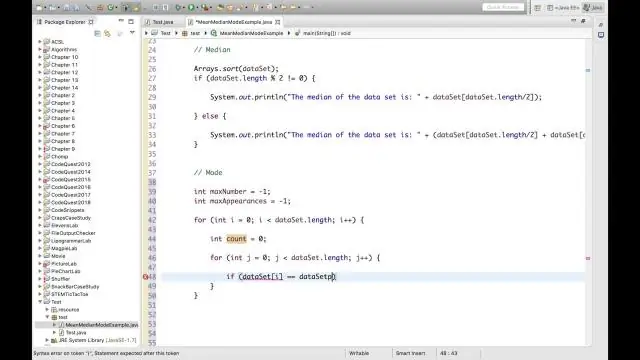
Task: Minimize the Package Explorer view
Action: click(x=121, y=21)
